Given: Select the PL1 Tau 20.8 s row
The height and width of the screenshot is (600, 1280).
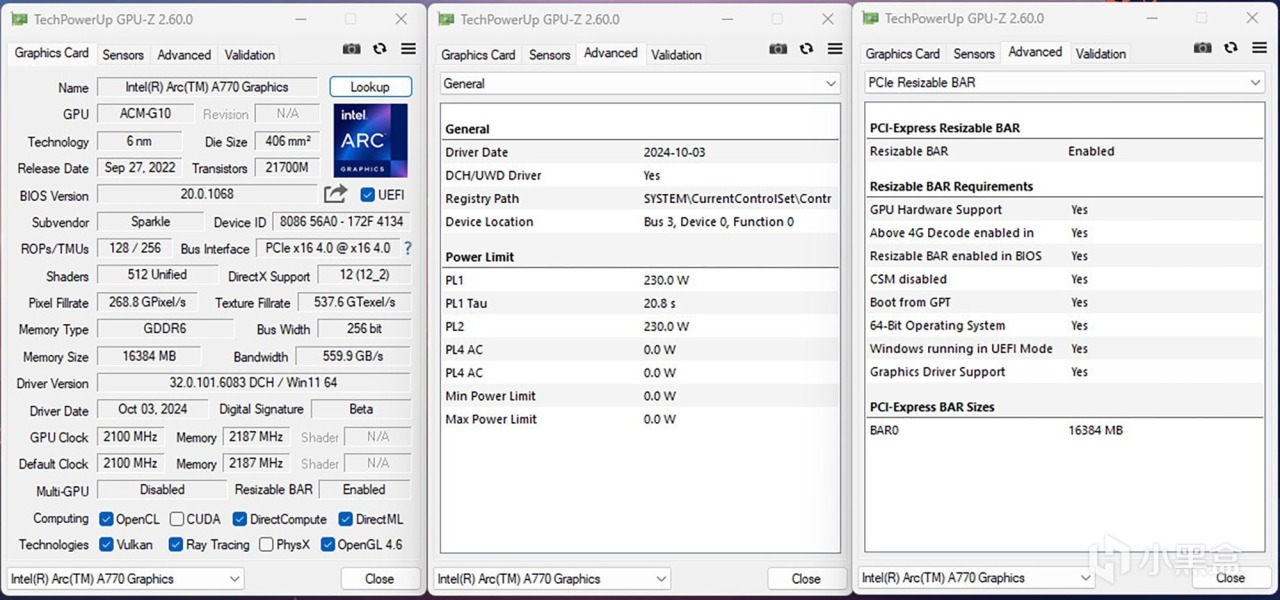Looking at the screenshot, I should (x=640, y=303).
